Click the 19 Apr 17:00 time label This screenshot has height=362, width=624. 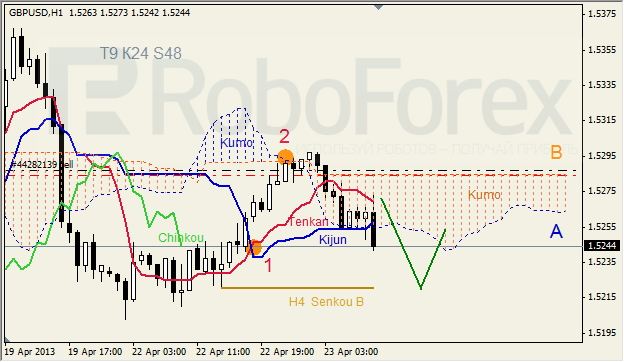95,352
